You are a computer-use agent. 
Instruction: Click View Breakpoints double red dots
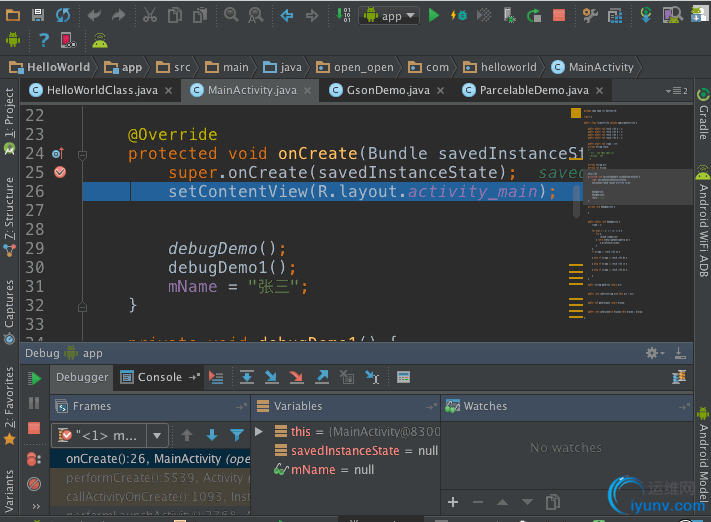click(x=34, y=459)
